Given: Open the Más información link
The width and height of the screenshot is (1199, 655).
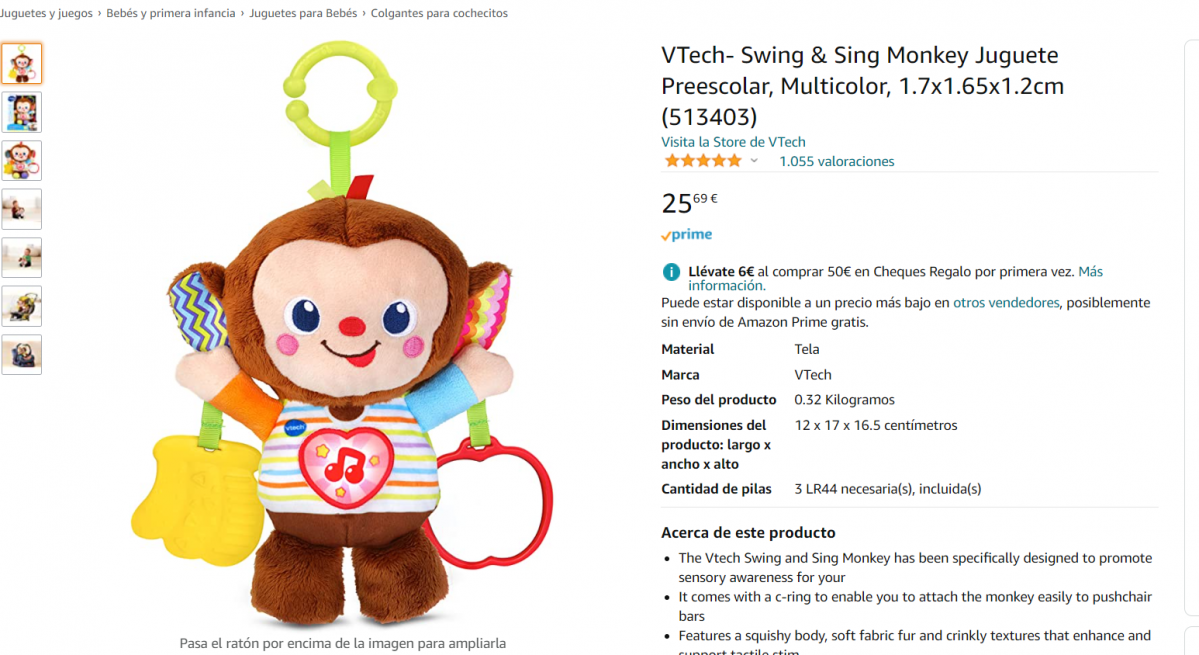Looking at the screenshot, I should click(x=895, y=278).
